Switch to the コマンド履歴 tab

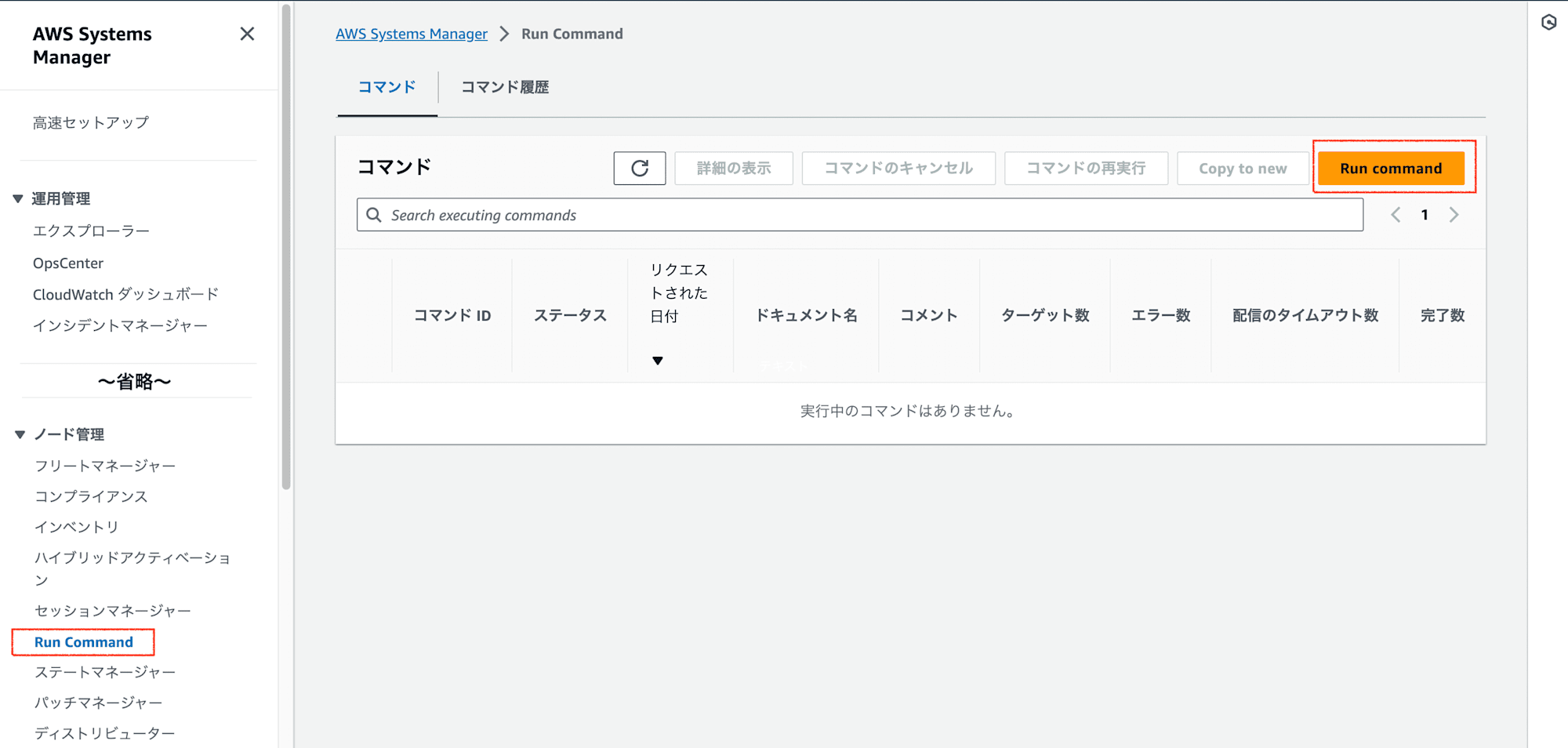coord(505,87)
